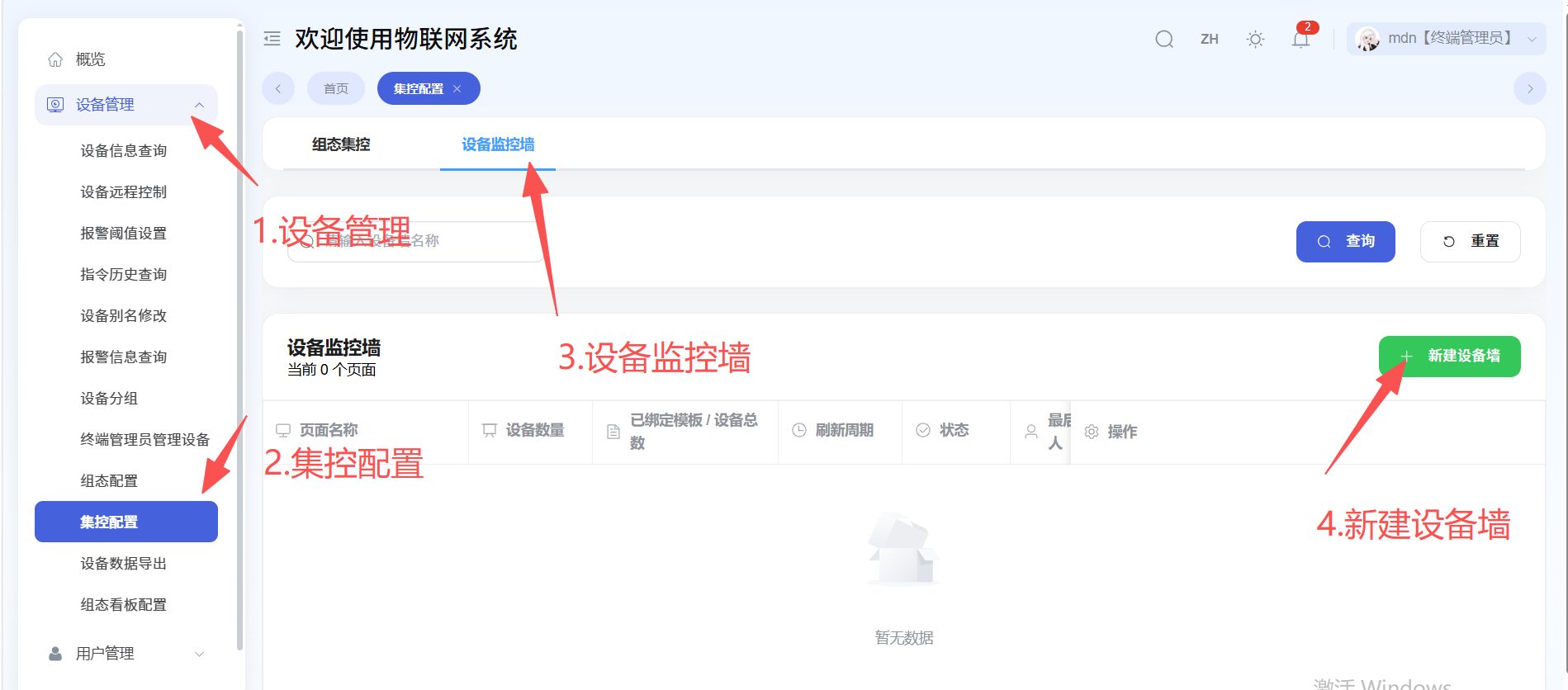Screen dimensions: 1568x690
Task: Select the 设备监控墙 tab
Action: (498, 144)
